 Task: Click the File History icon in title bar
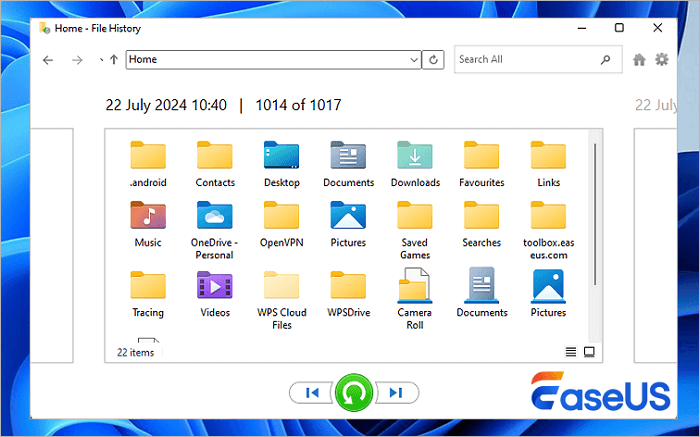[45, 28]
